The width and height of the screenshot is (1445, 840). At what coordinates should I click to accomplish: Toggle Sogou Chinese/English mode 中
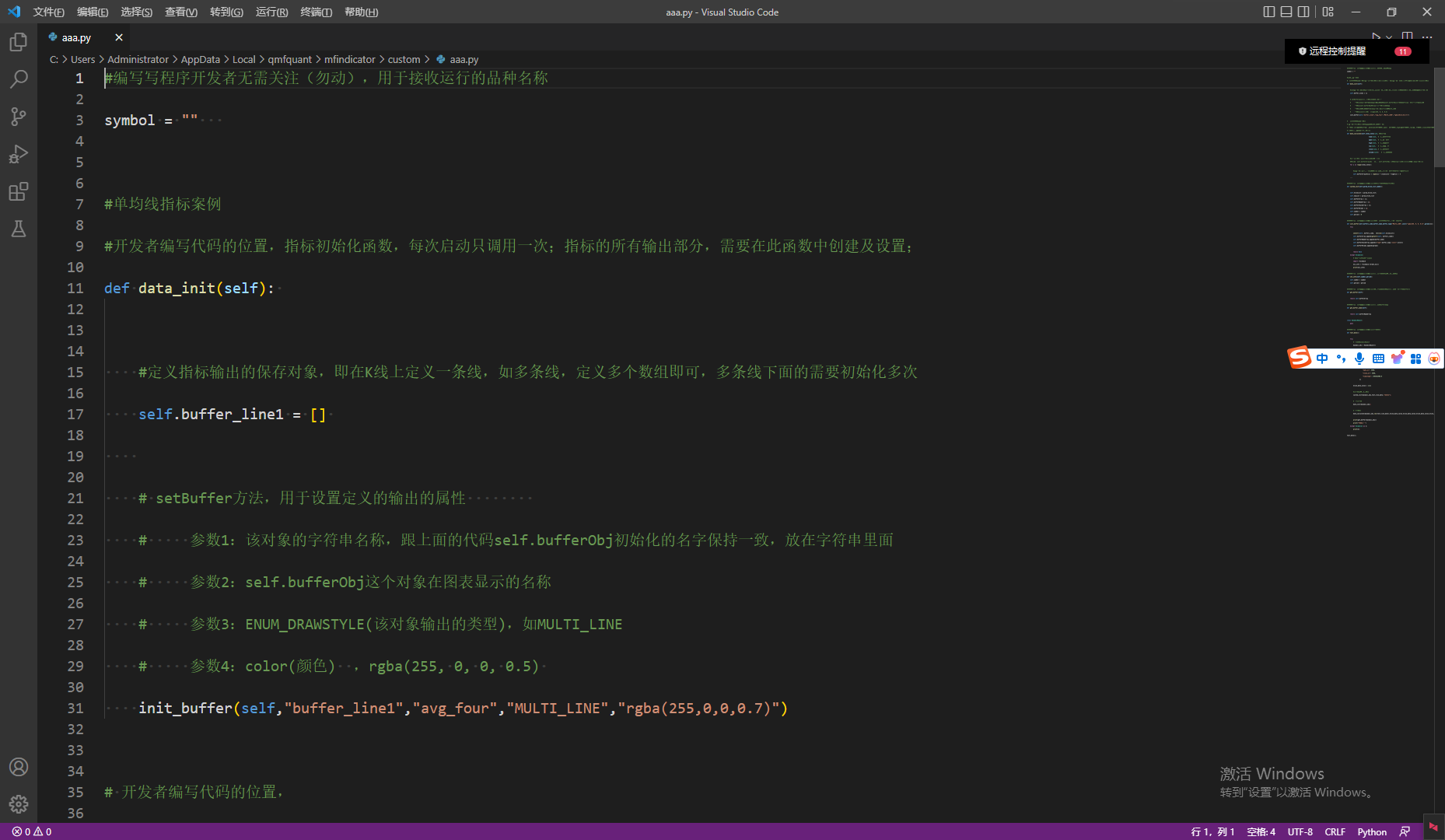(1322, 359)
